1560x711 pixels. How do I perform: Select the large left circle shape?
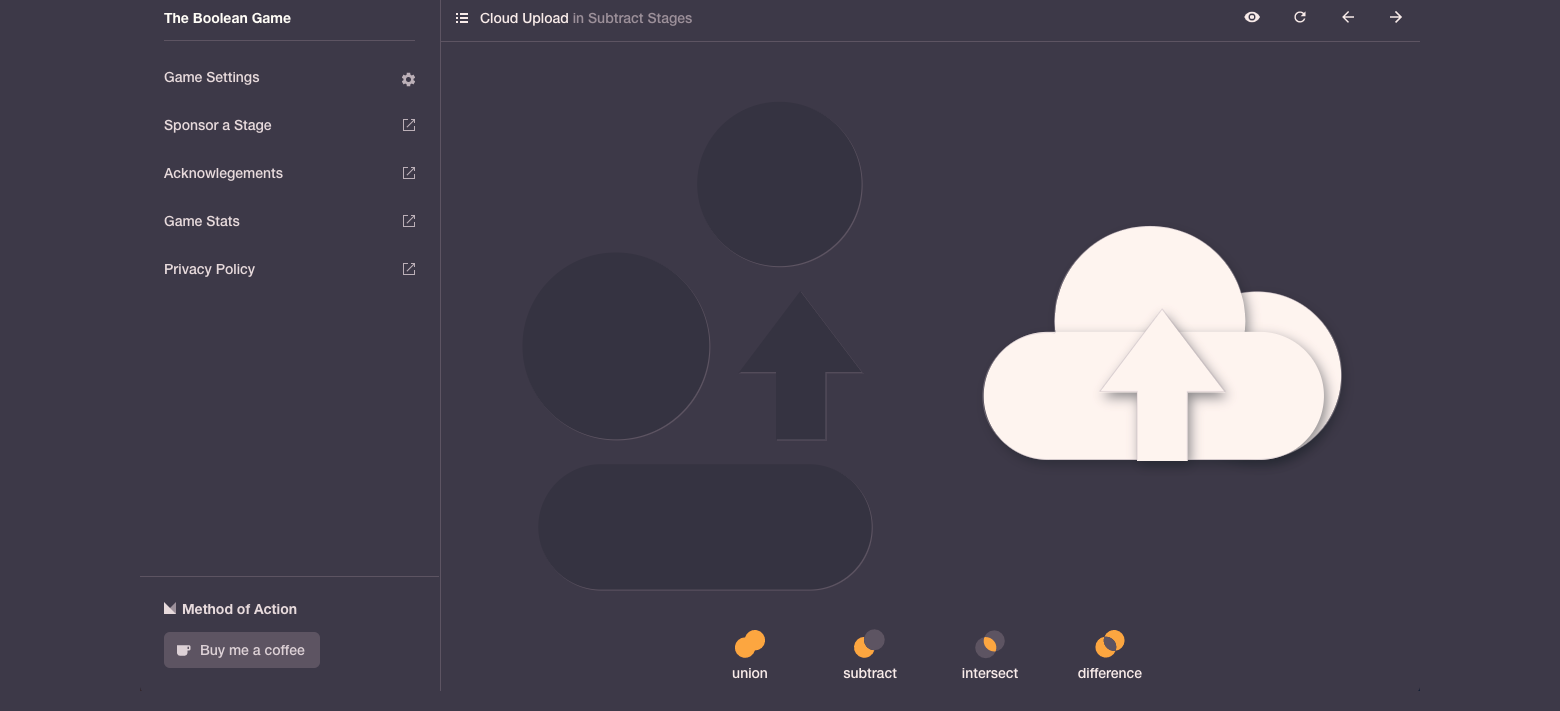pyautogui.click(x=616, y=346)
